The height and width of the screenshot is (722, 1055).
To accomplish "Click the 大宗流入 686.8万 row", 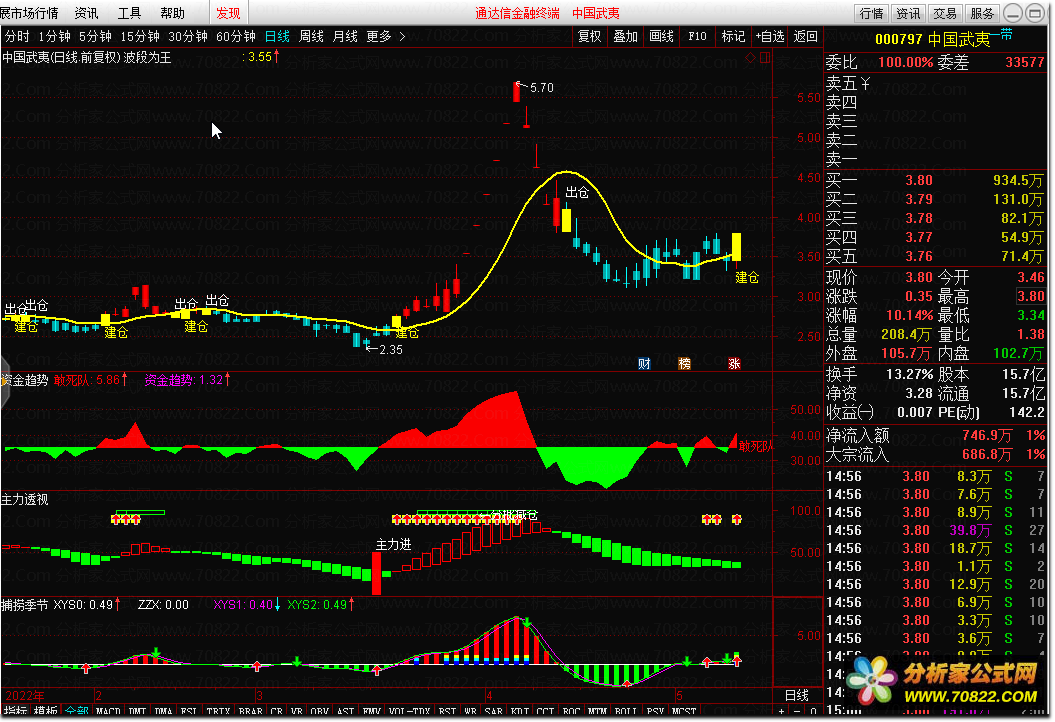I will [935, 454].
